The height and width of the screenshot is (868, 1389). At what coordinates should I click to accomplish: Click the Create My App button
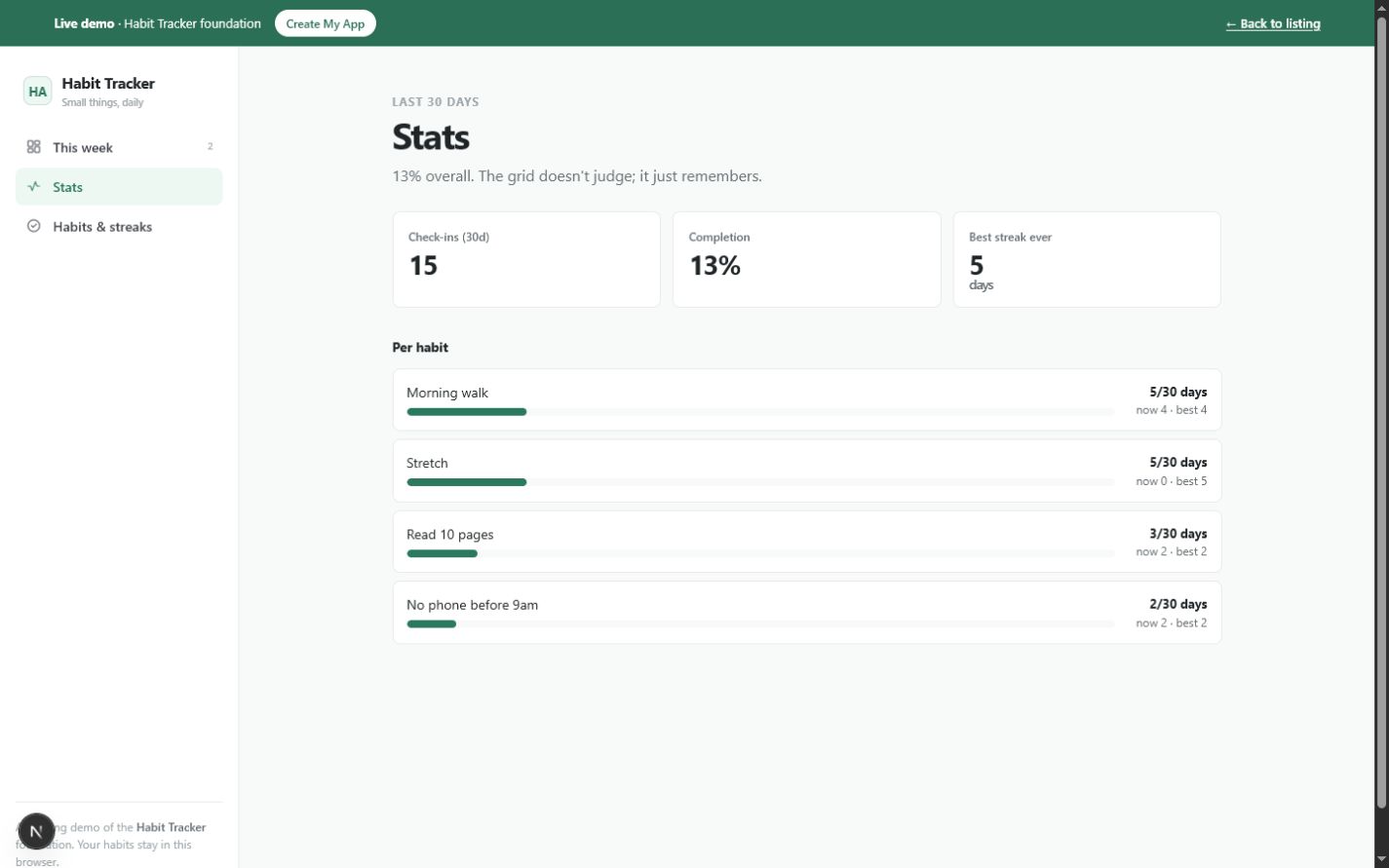click(326, 23)
